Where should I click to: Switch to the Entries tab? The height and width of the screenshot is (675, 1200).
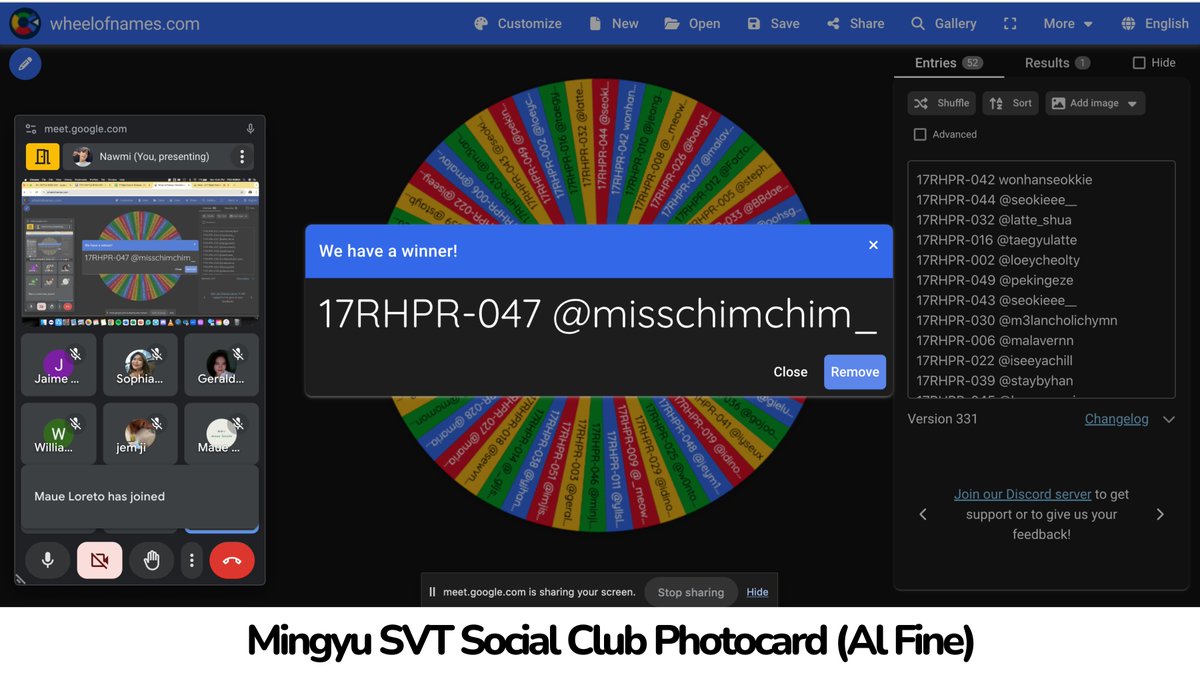[x=948, y=62]
